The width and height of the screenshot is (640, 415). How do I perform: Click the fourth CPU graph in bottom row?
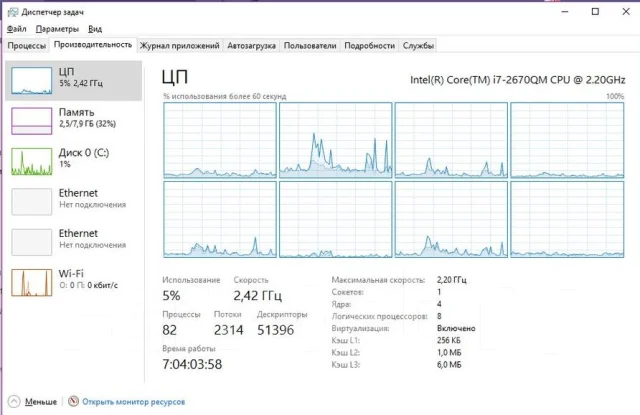tap(567, 220)
